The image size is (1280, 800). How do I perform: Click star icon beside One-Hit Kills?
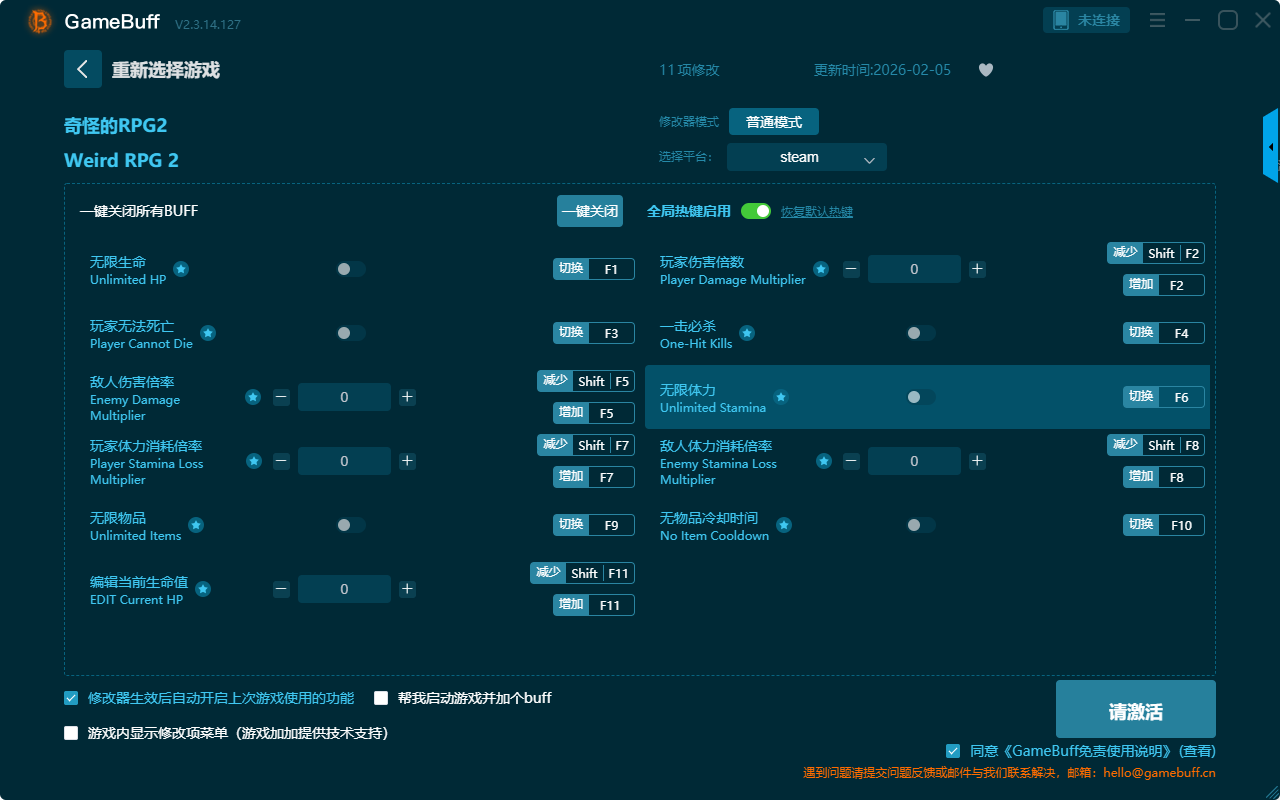pyautogui.click(x=747, y=333)
